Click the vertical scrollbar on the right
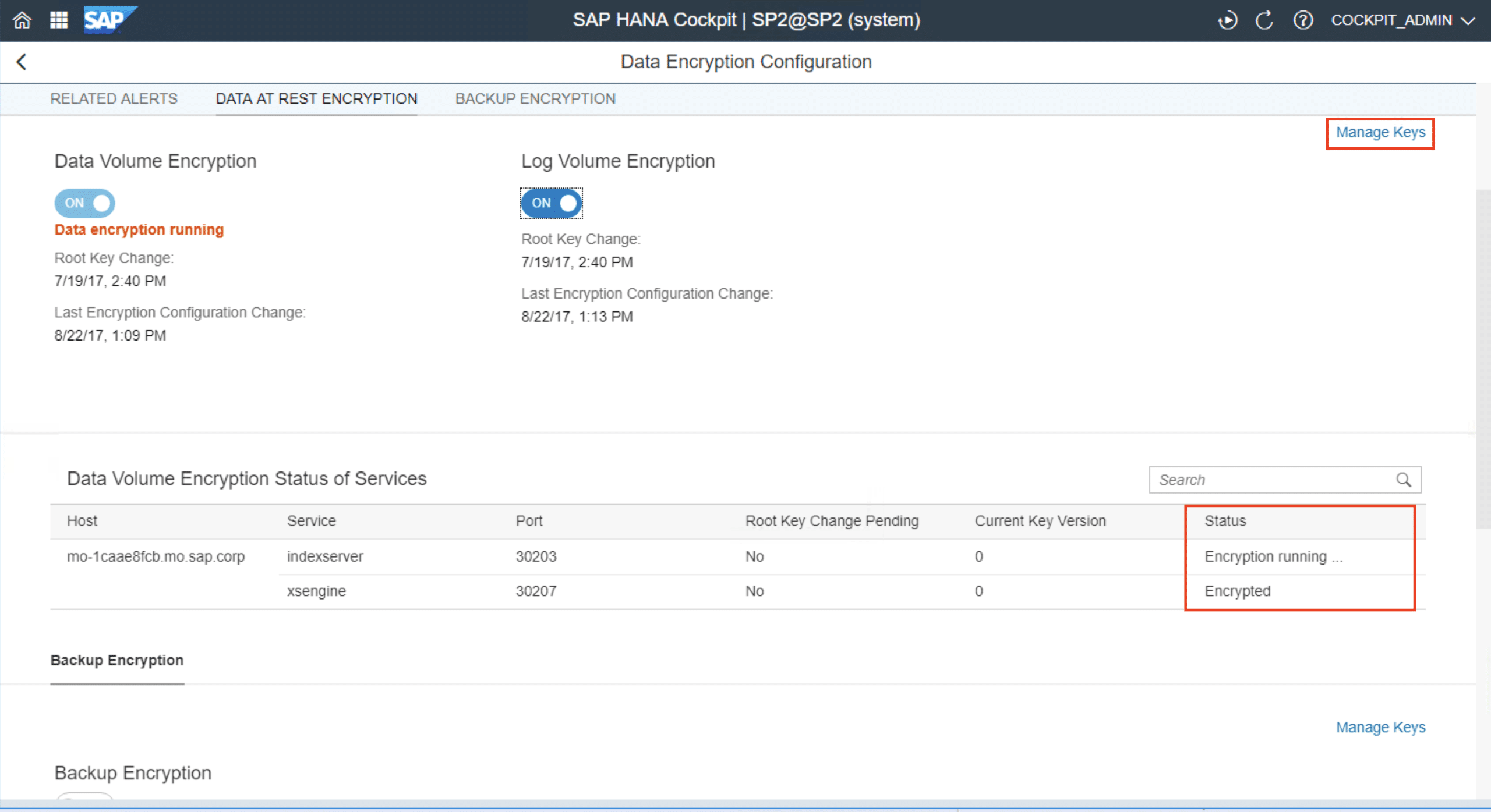This screenshot has height=812, width=1491. tap(1483, 358)
